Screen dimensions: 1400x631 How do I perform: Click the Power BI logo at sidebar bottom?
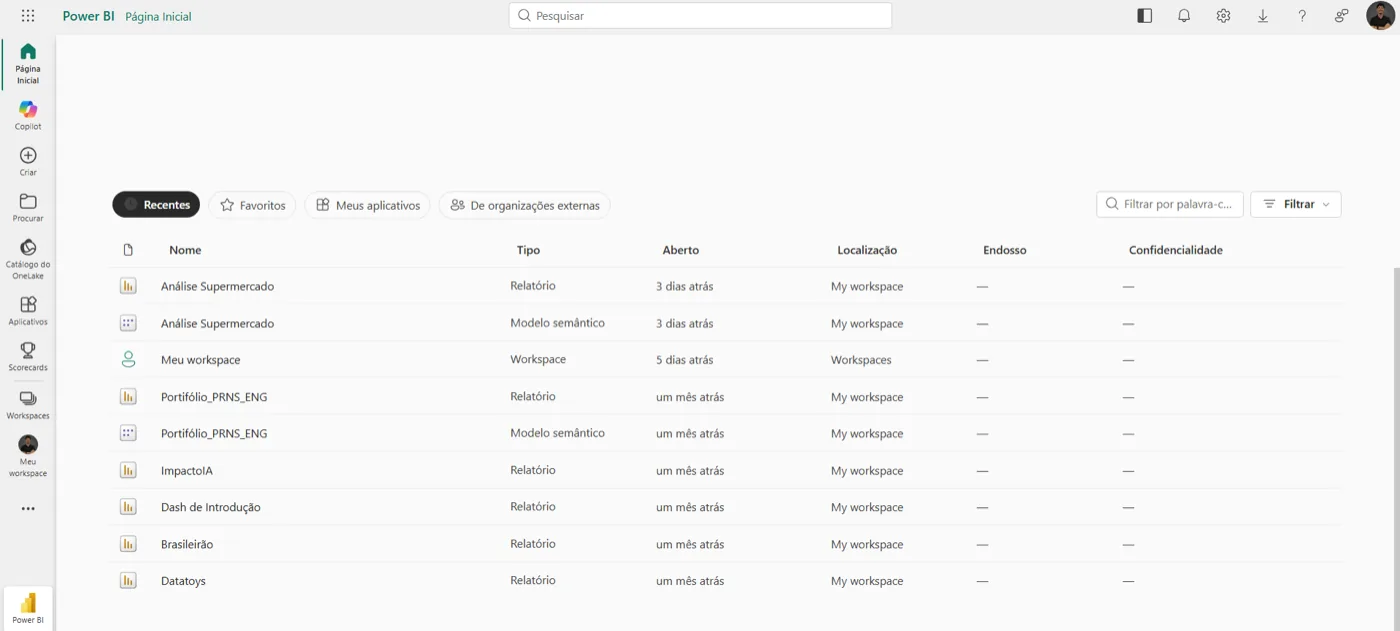[x=28, y=608]
